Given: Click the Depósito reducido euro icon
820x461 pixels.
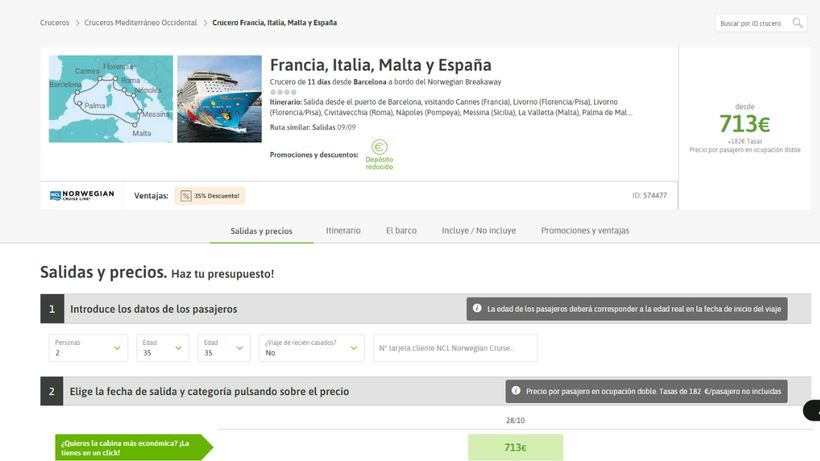Looking at the screenshot, I should click(x=379, y=147).
